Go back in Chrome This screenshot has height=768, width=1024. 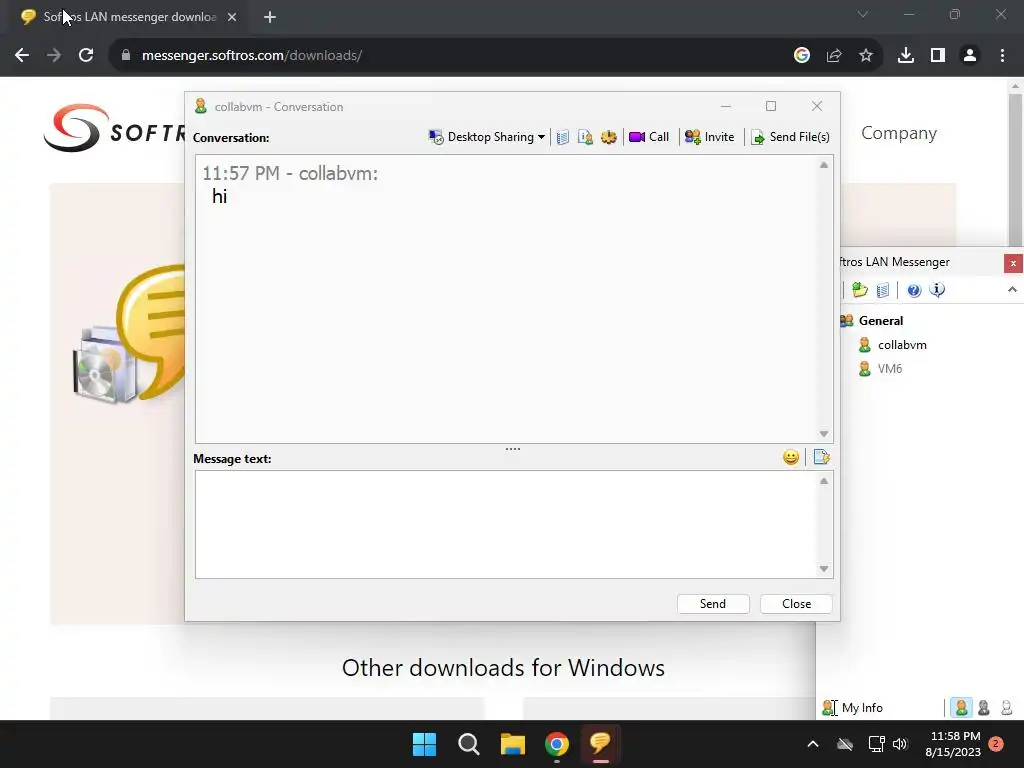click(22, 56)
